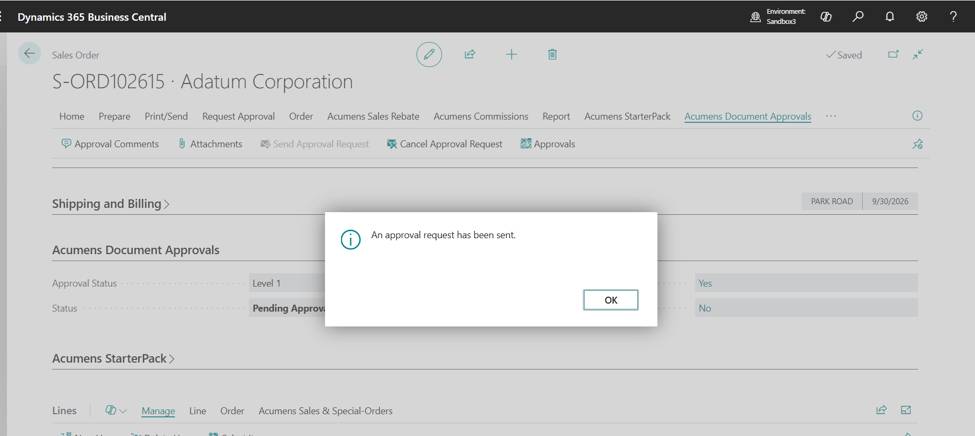Click the Acumens Document Approvals section header

(x=136, y=250)
